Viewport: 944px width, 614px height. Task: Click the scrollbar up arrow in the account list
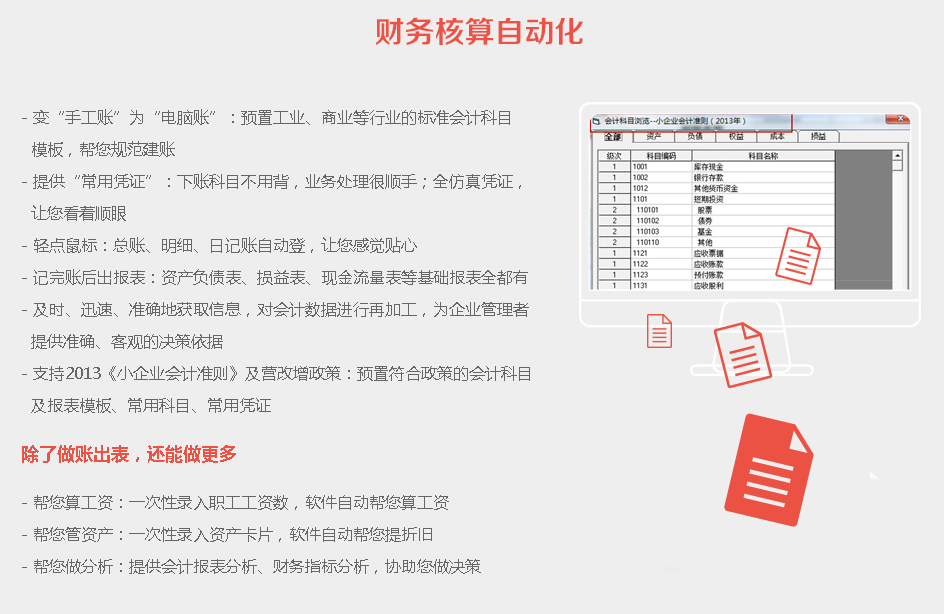click(x=897, y=156)
